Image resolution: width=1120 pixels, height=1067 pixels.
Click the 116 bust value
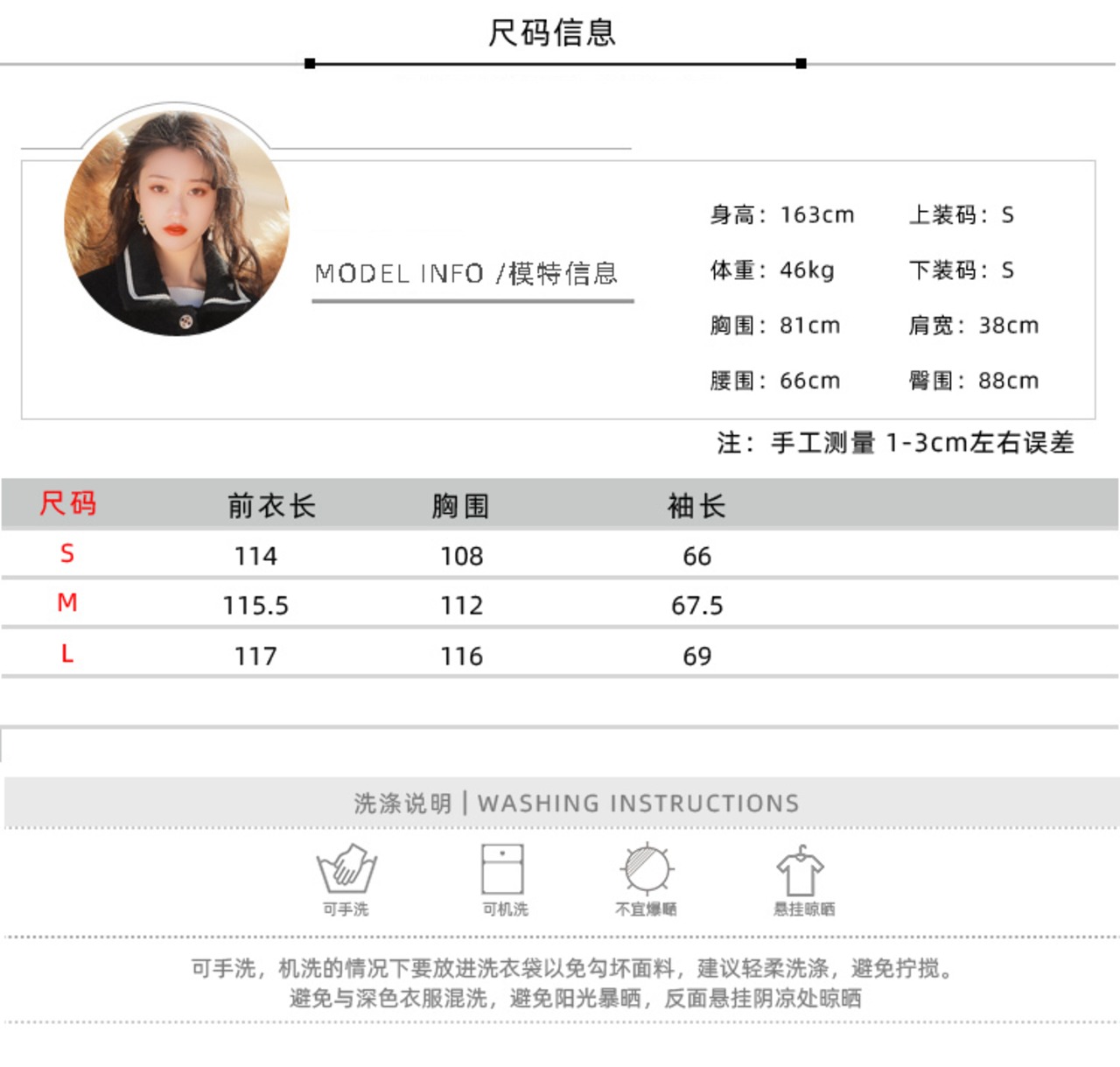click(x=461, y=656)
